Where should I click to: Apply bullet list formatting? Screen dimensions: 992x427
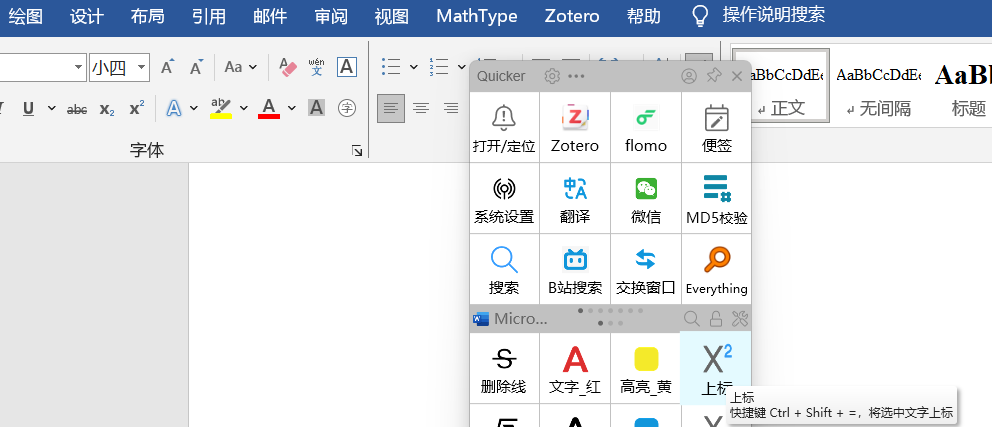391,66
